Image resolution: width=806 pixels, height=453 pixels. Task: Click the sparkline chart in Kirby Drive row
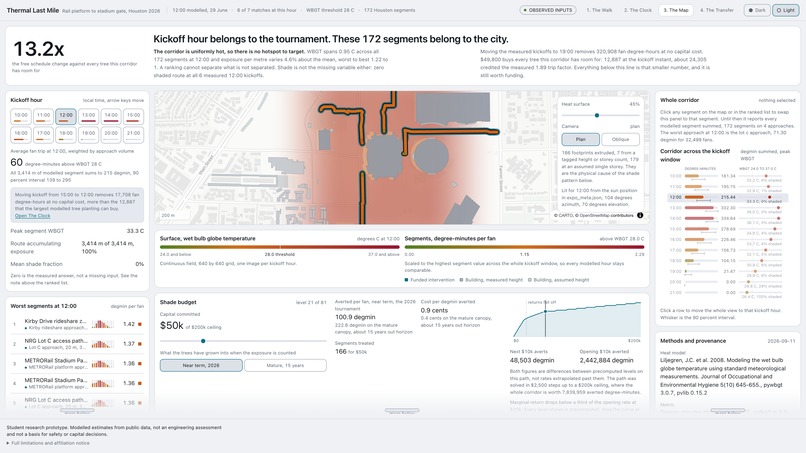click(102, 324)
